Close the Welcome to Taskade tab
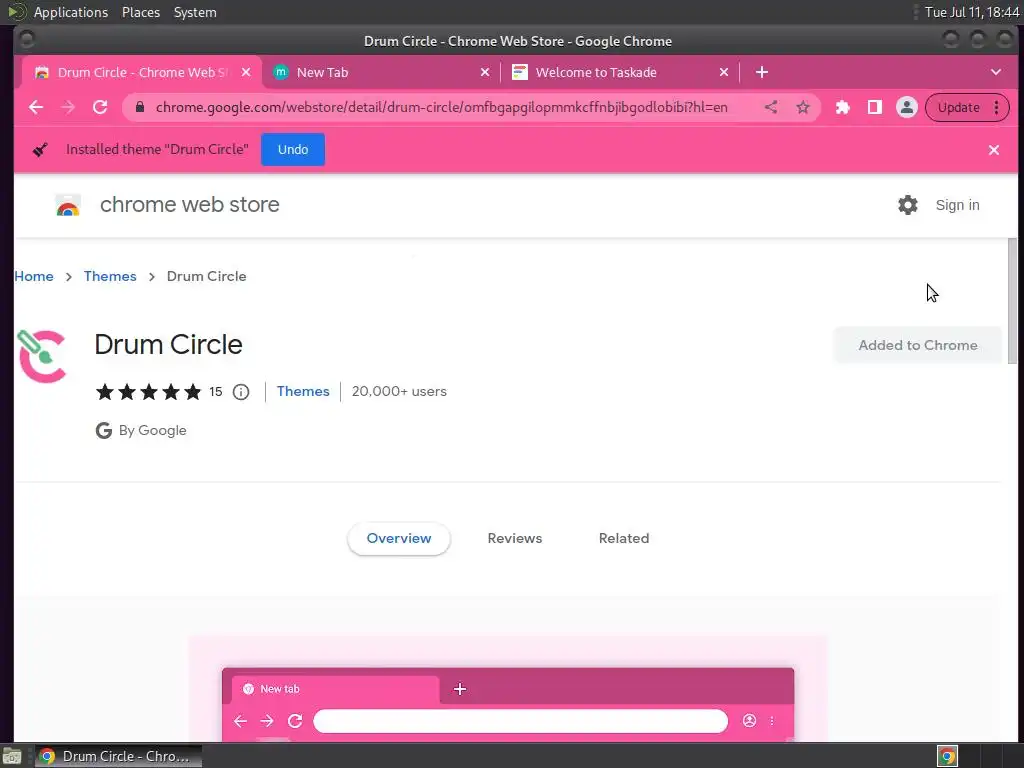Viewport: 1024px width, 768px height. click(724, 72)
